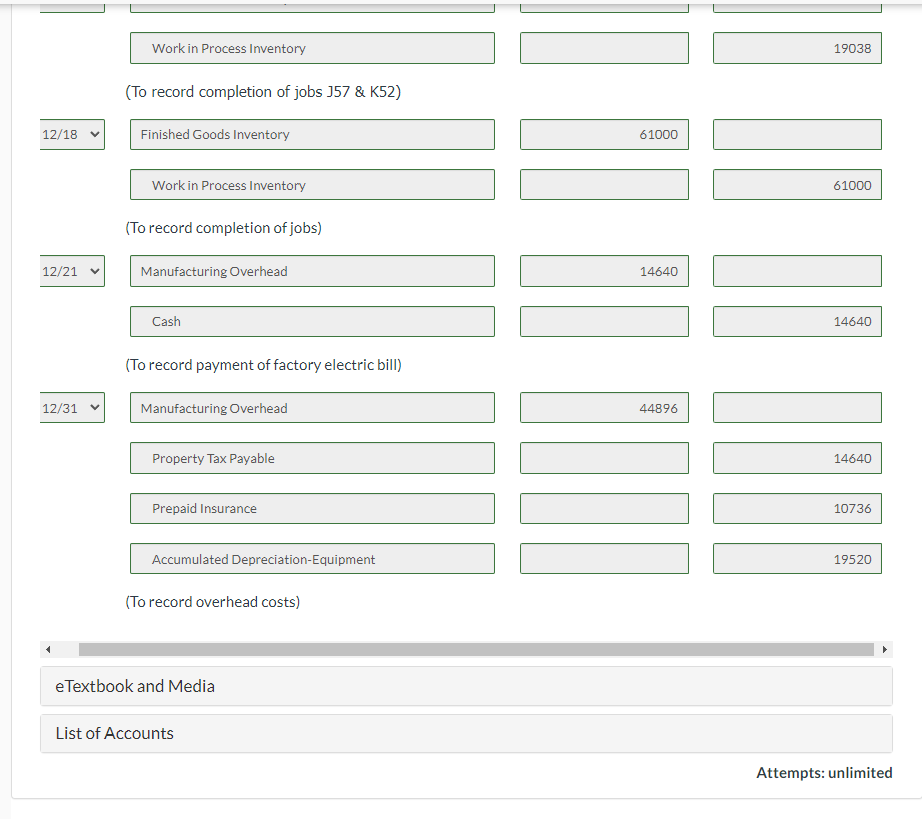Click the 14640 credit field for Cash

tap(796, 321)
